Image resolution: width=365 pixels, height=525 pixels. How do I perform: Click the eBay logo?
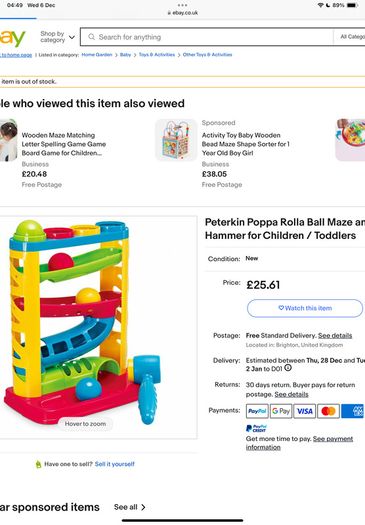pyautogui.click(x=12, y=38)
